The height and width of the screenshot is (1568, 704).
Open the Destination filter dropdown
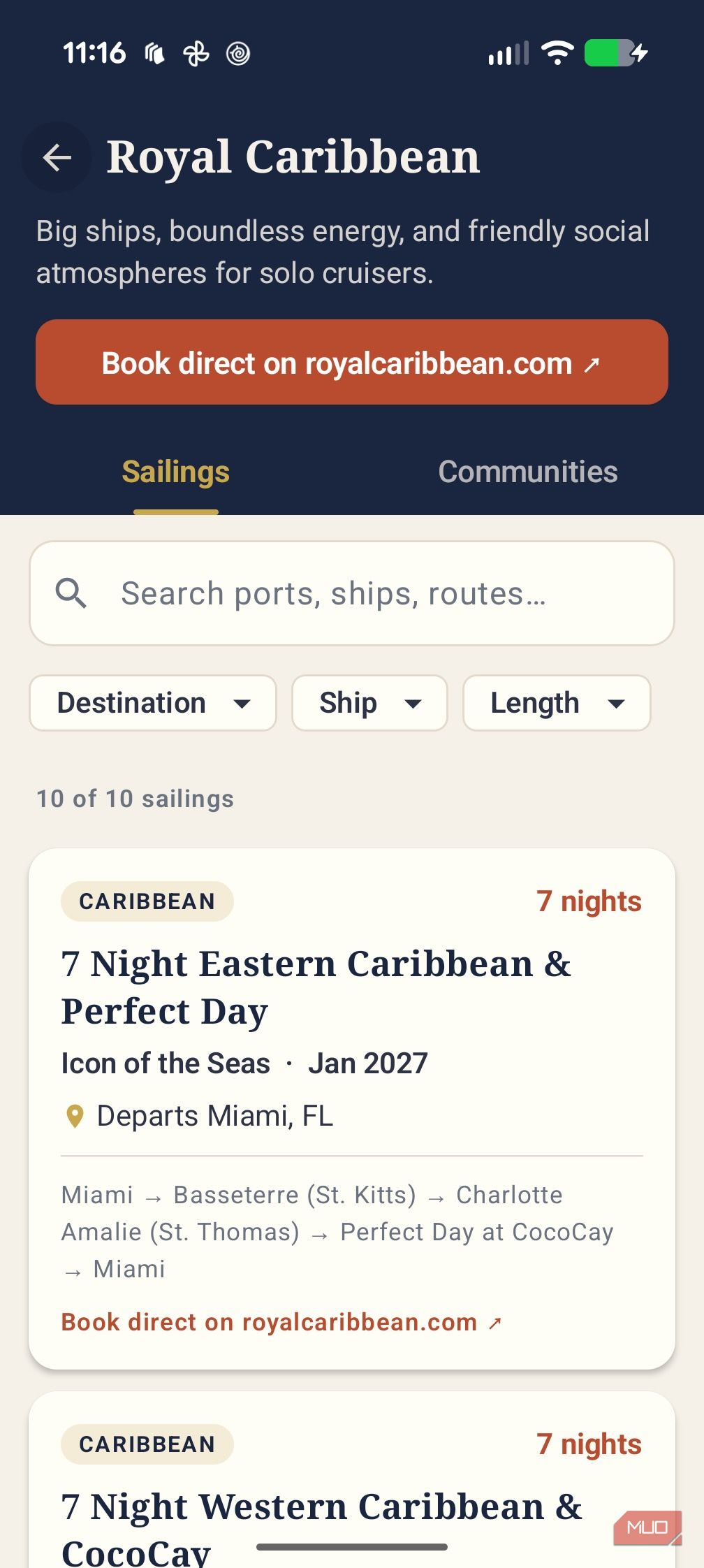click(x=153, y=703)
